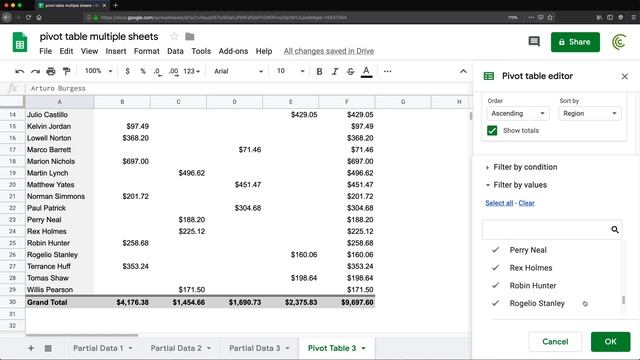
Task: Select the Paint format tool
Action: [67, 71]
